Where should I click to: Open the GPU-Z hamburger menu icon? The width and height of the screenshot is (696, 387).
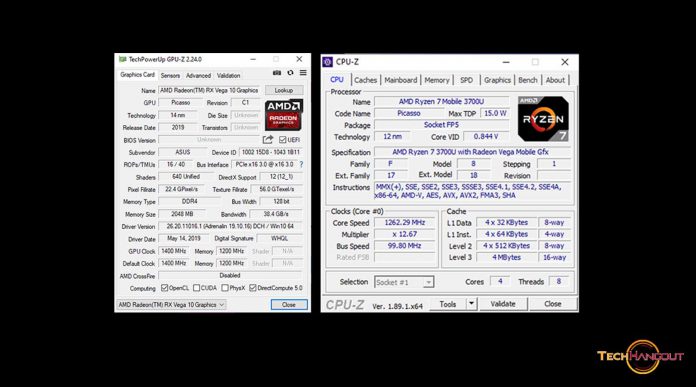[303, 73]
